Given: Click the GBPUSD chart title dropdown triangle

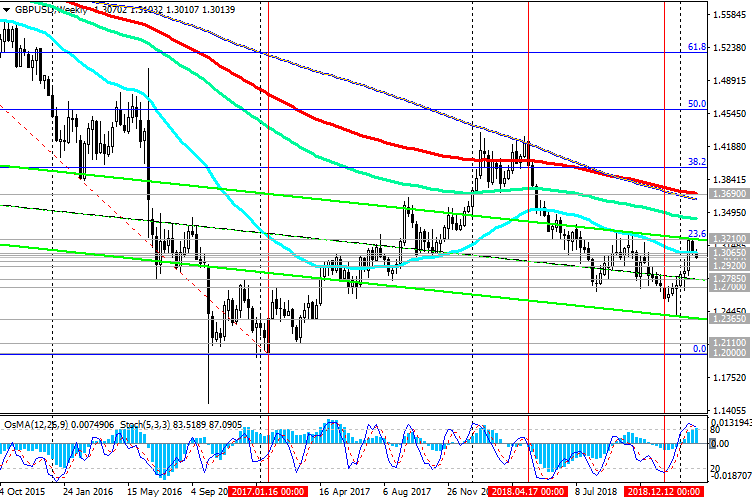Looking at the screenshot, I should pyautogui.click(x=6, y=10).
